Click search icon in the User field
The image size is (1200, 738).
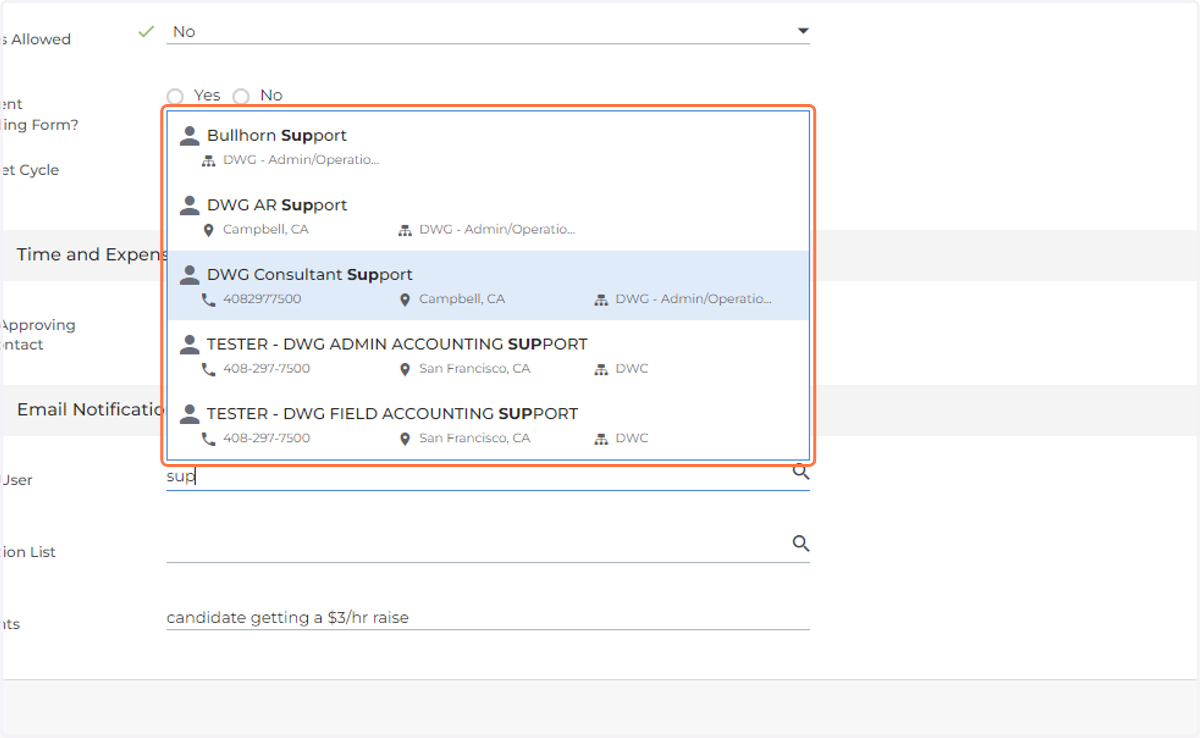pyautogui.click(x=801, y=472)
